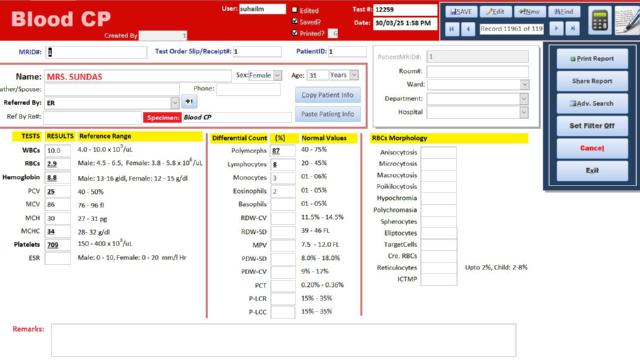Go to the previous record arrow
This screenshot has width=640, height=360.
tap(468, 29)
